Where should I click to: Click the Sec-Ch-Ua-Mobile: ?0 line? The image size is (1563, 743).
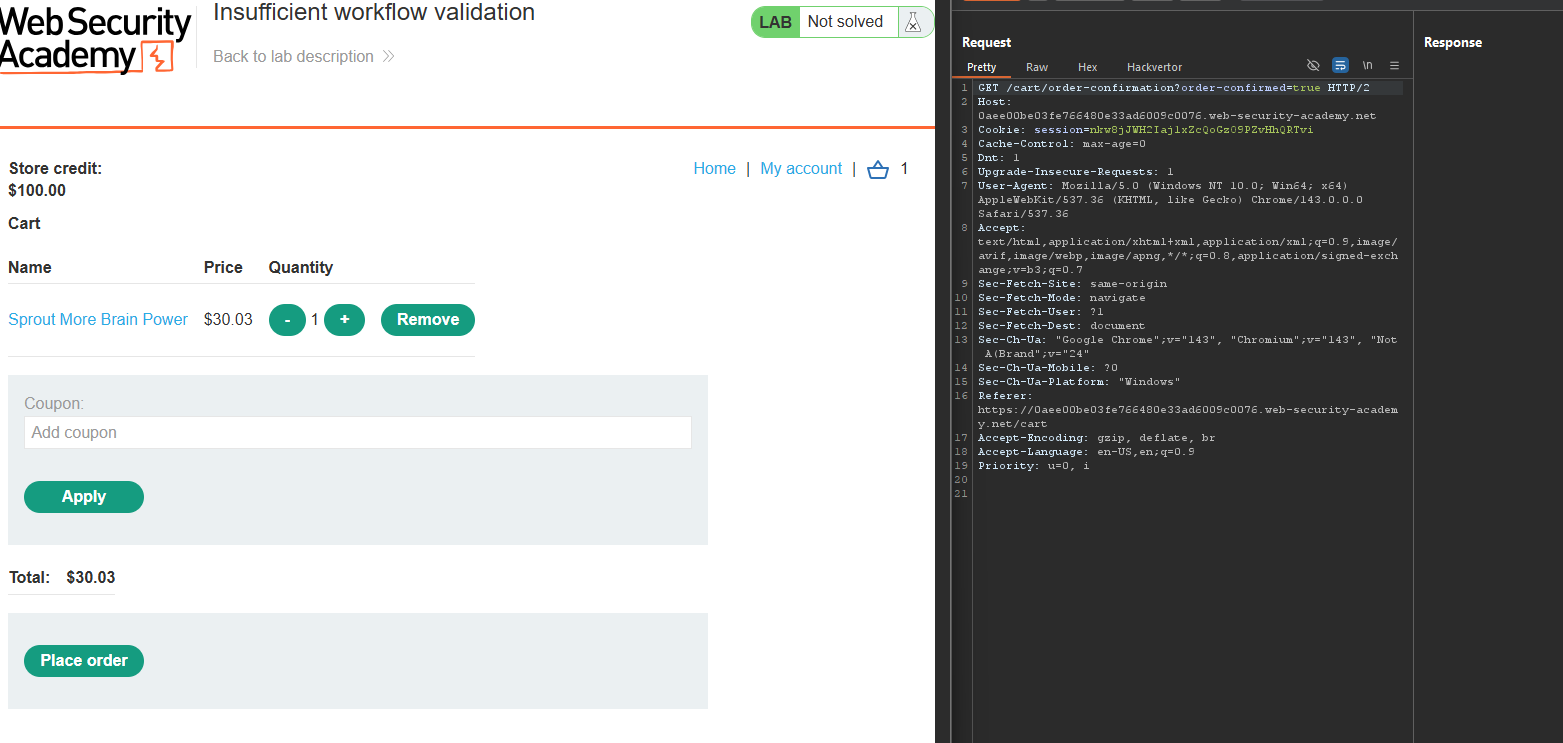coord(1047,368)
